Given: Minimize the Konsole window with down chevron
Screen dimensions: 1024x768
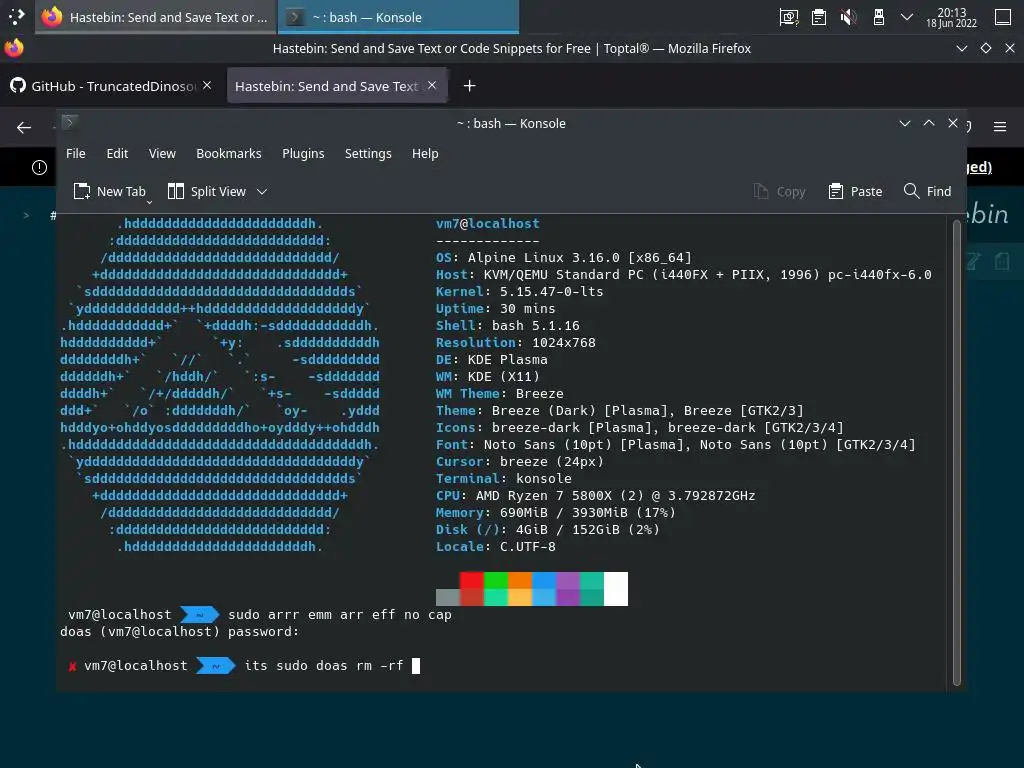Looking at the screenshot, I should pos(904,123).
